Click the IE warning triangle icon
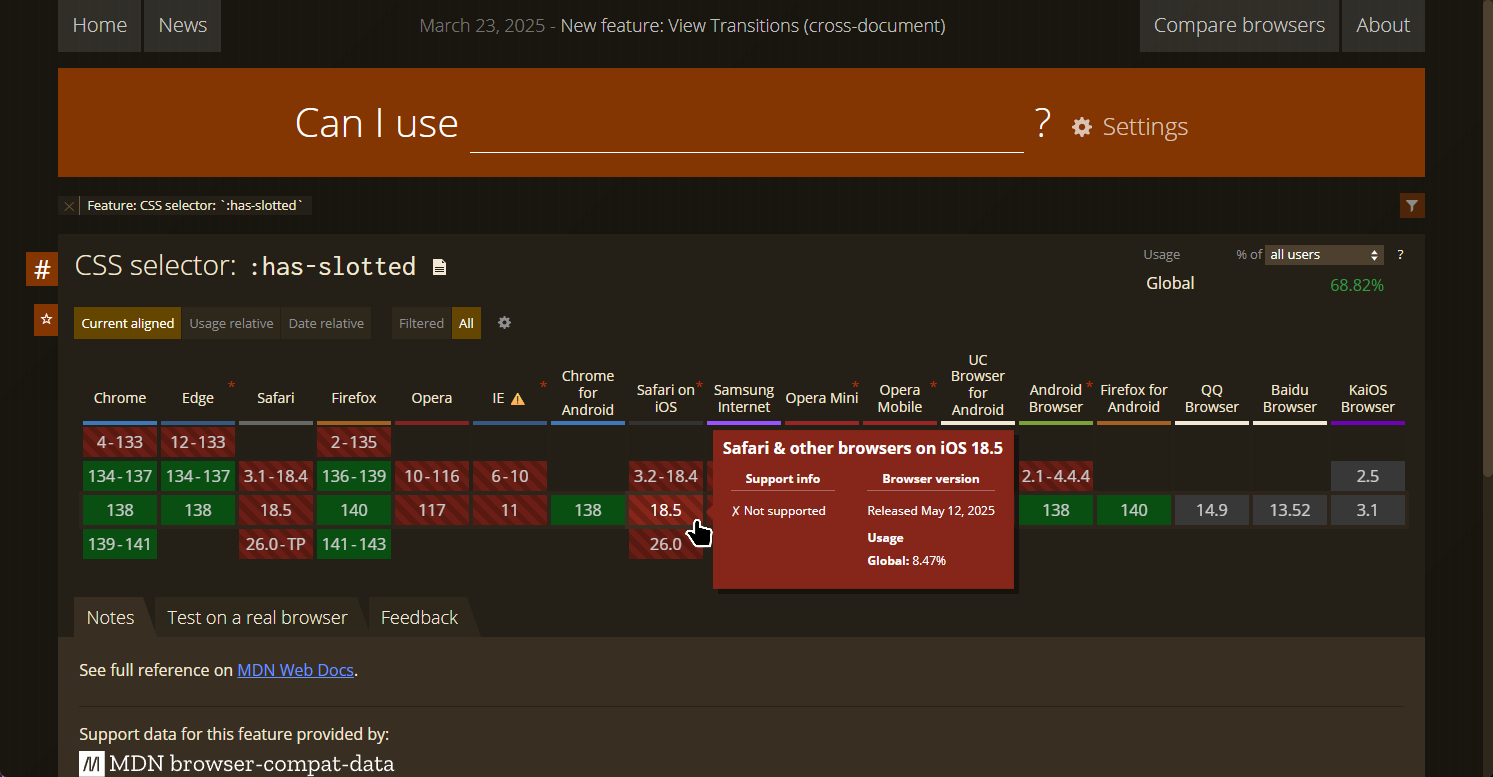 coord(518,399)
